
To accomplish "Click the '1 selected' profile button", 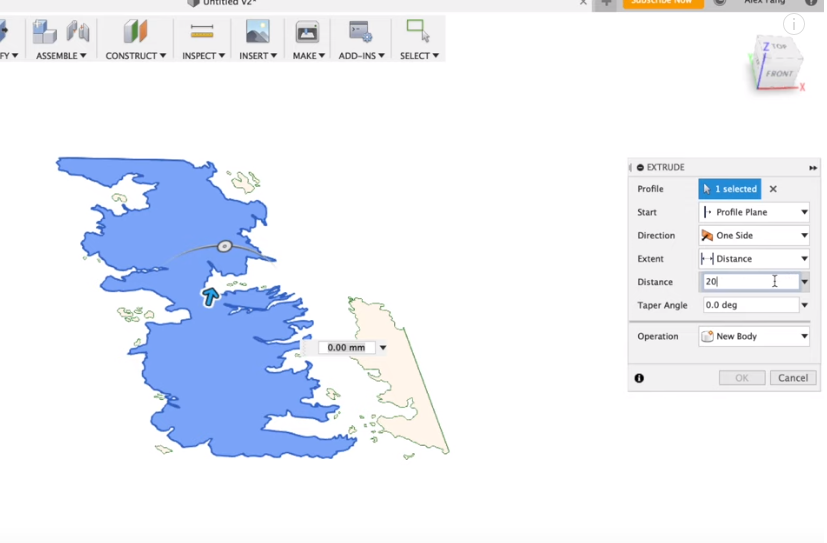I will tap(729, 189).
